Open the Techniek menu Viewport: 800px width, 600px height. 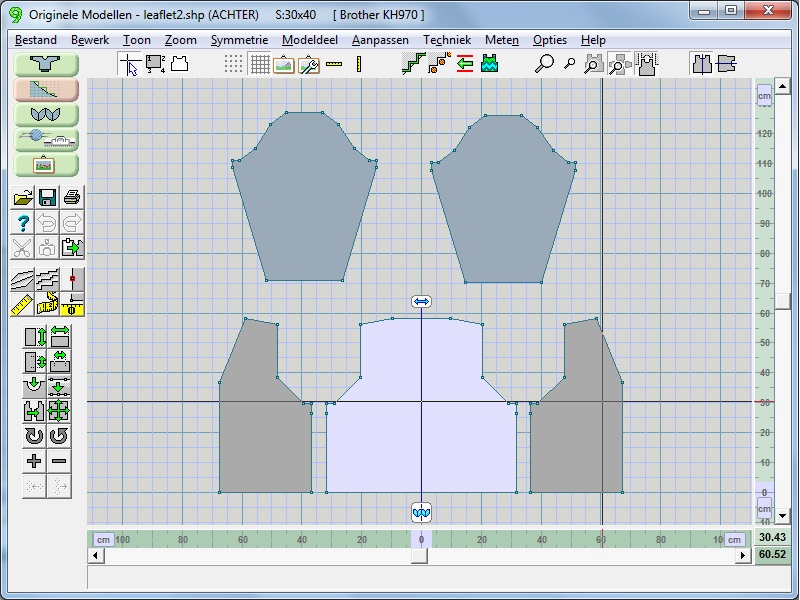446,40
